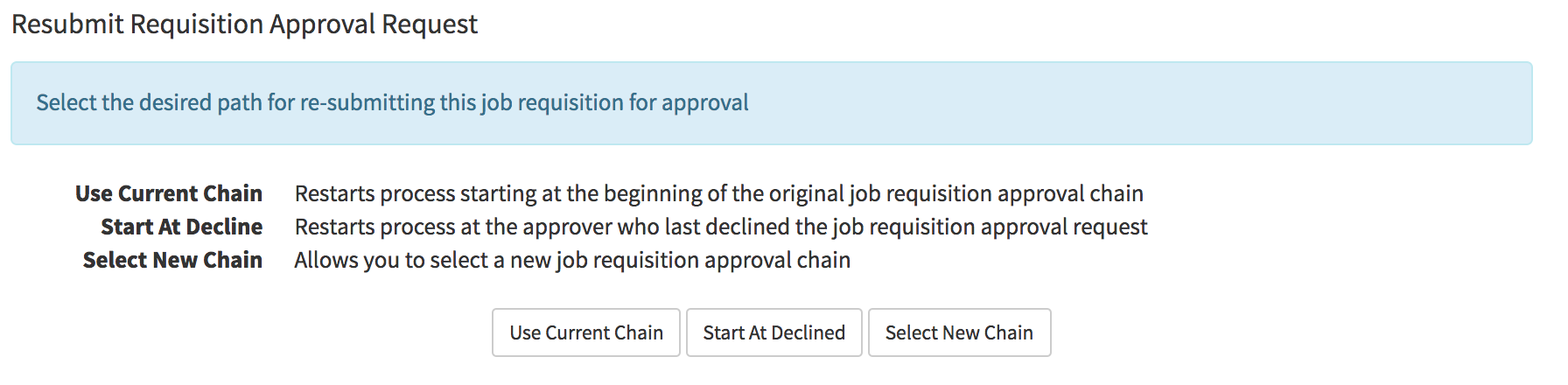Pick a new approval chain via button
This screenshot has width=1568, height=385.
point(959,332)
